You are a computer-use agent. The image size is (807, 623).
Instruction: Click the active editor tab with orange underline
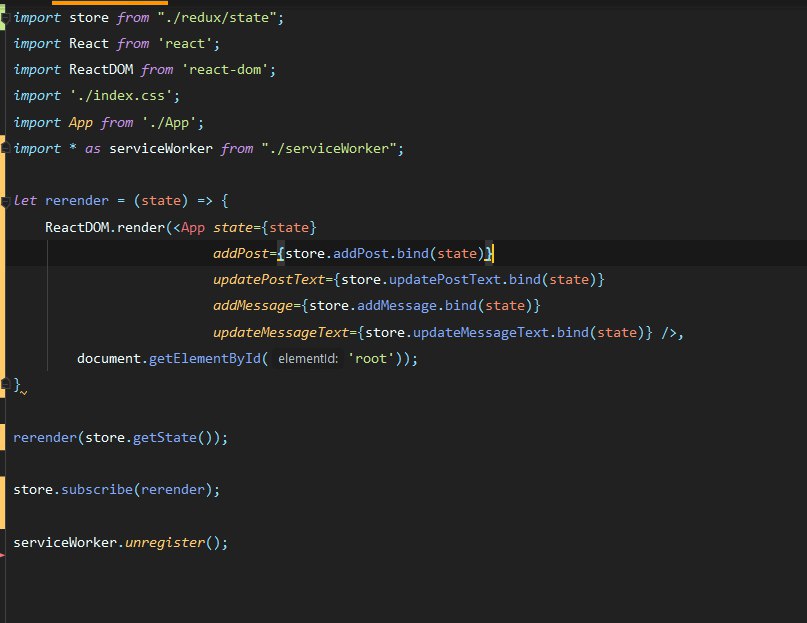pos(110,3)
